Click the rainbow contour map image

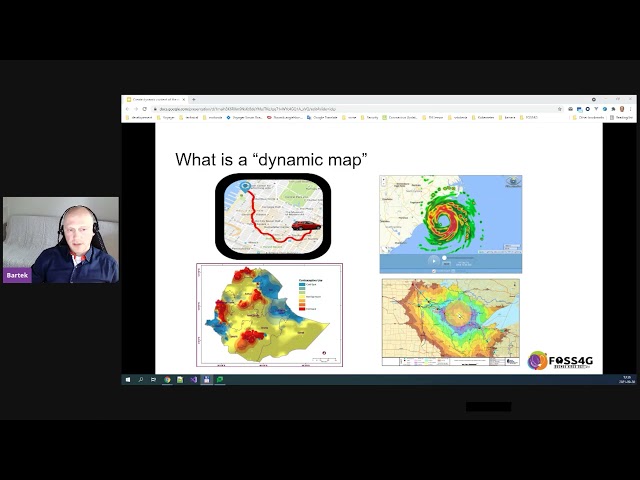pyautogui.click(x=451, y=322)
